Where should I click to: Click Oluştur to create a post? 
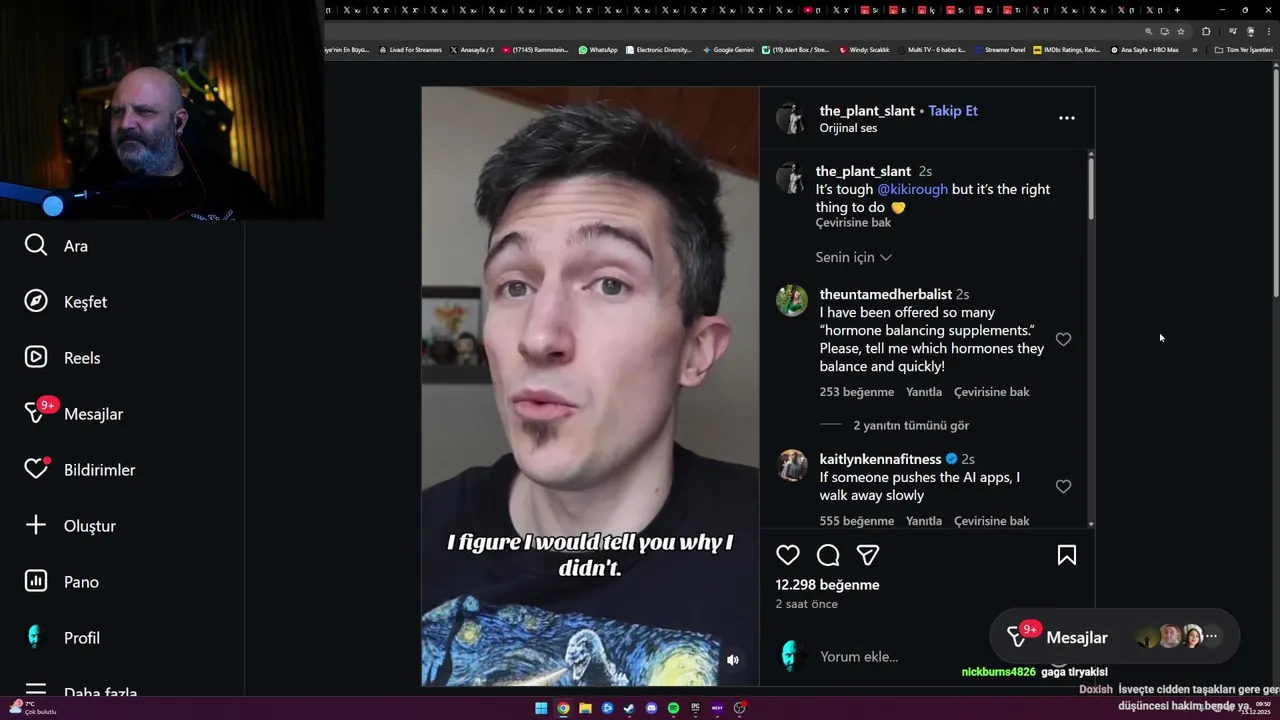pyautogui.click(x=70, y=525)
